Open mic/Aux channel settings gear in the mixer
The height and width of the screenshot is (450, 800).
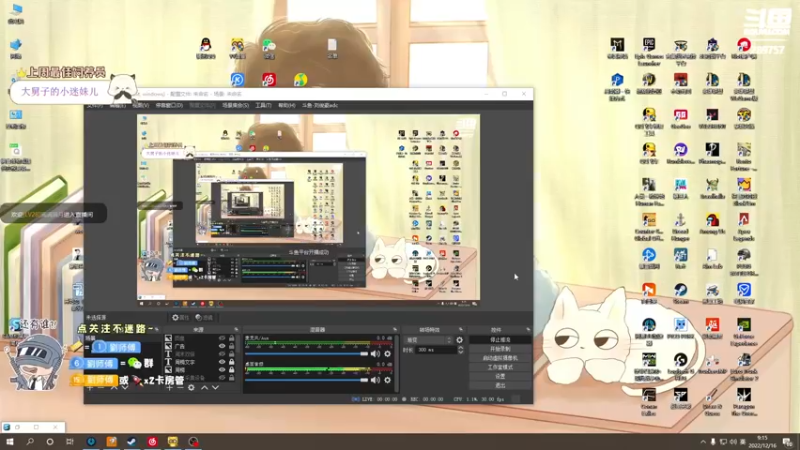pos(387,354)
